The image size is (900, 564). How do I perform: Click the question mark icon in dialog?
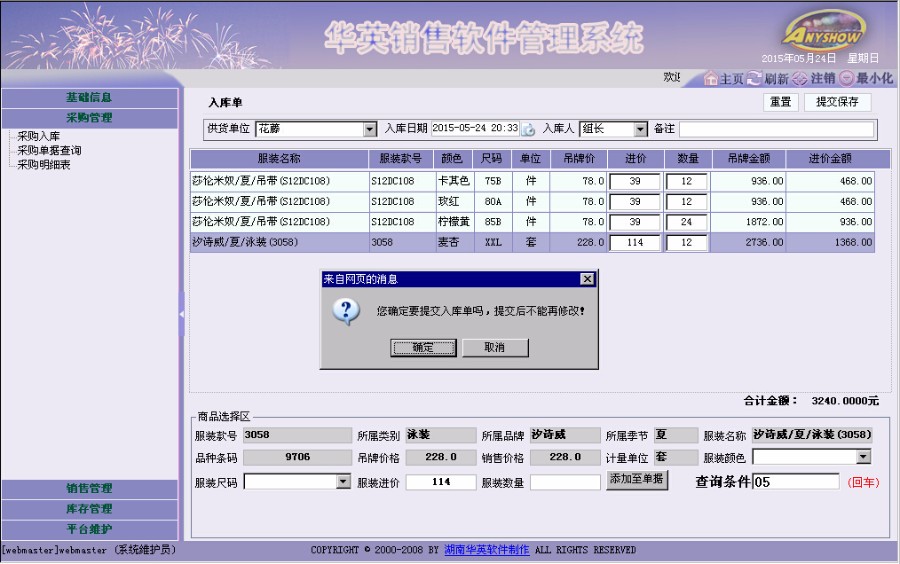click(x=346, y=312)
